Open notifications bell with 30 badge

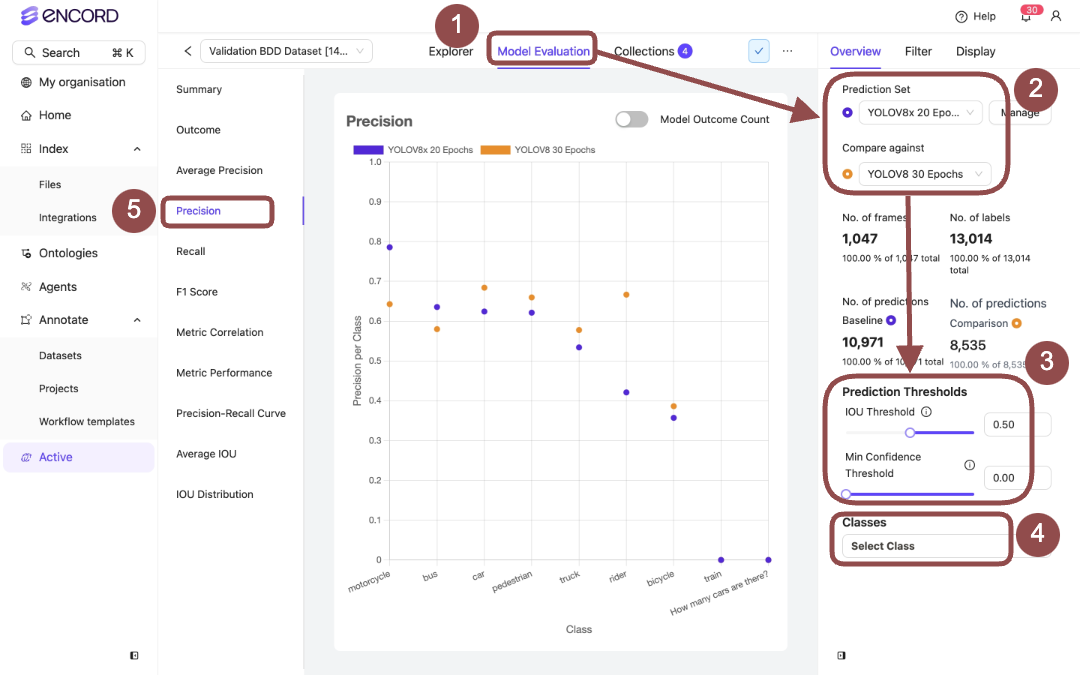coord(1027,15)
